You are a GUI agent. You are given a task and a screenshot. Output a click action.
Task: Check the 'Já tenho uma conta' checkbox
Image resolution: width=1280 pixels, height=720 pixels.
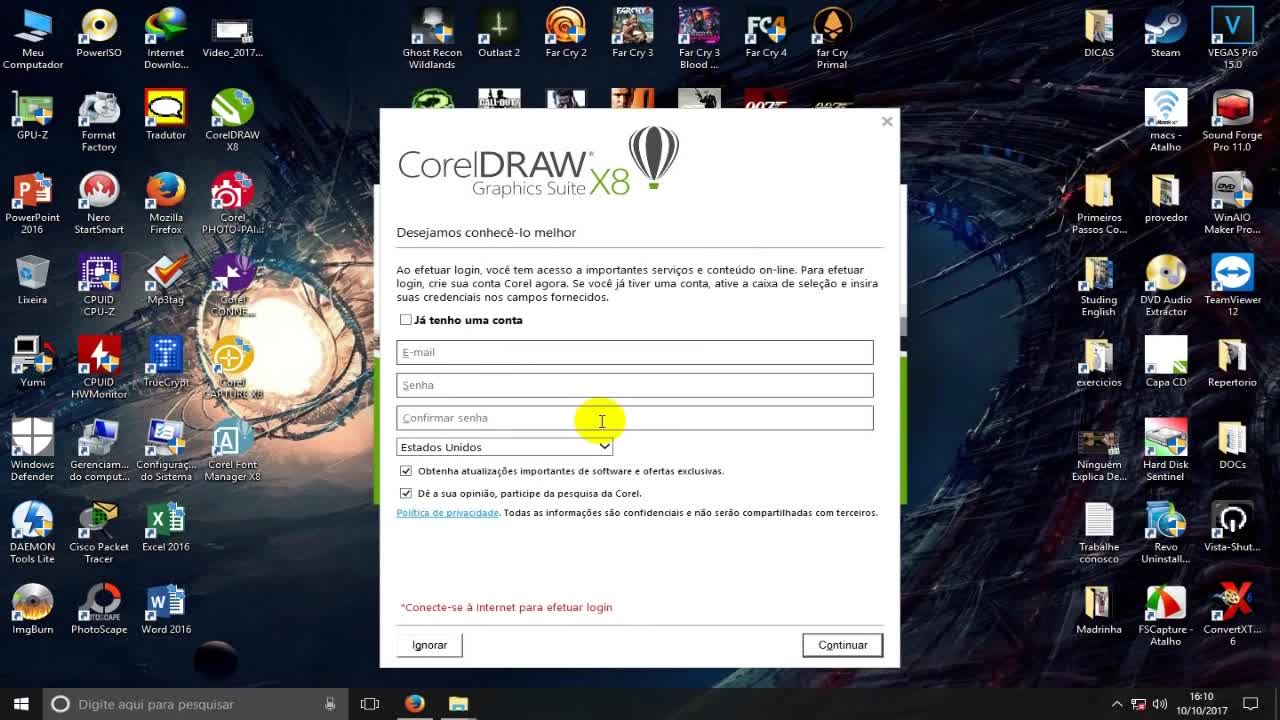pyautogui.click(x=405, y=320)
